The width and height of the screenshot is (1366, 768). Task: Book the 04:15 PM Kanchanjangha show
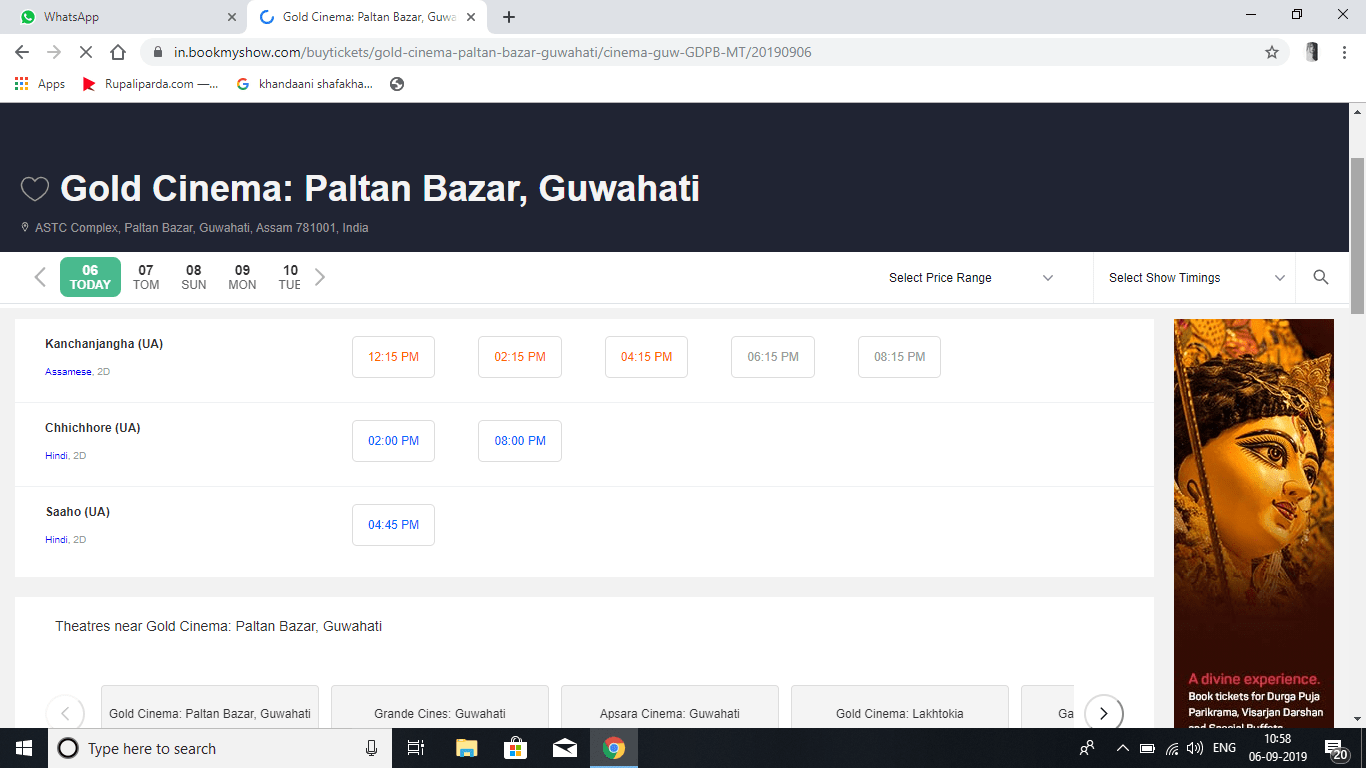point(646,357)
